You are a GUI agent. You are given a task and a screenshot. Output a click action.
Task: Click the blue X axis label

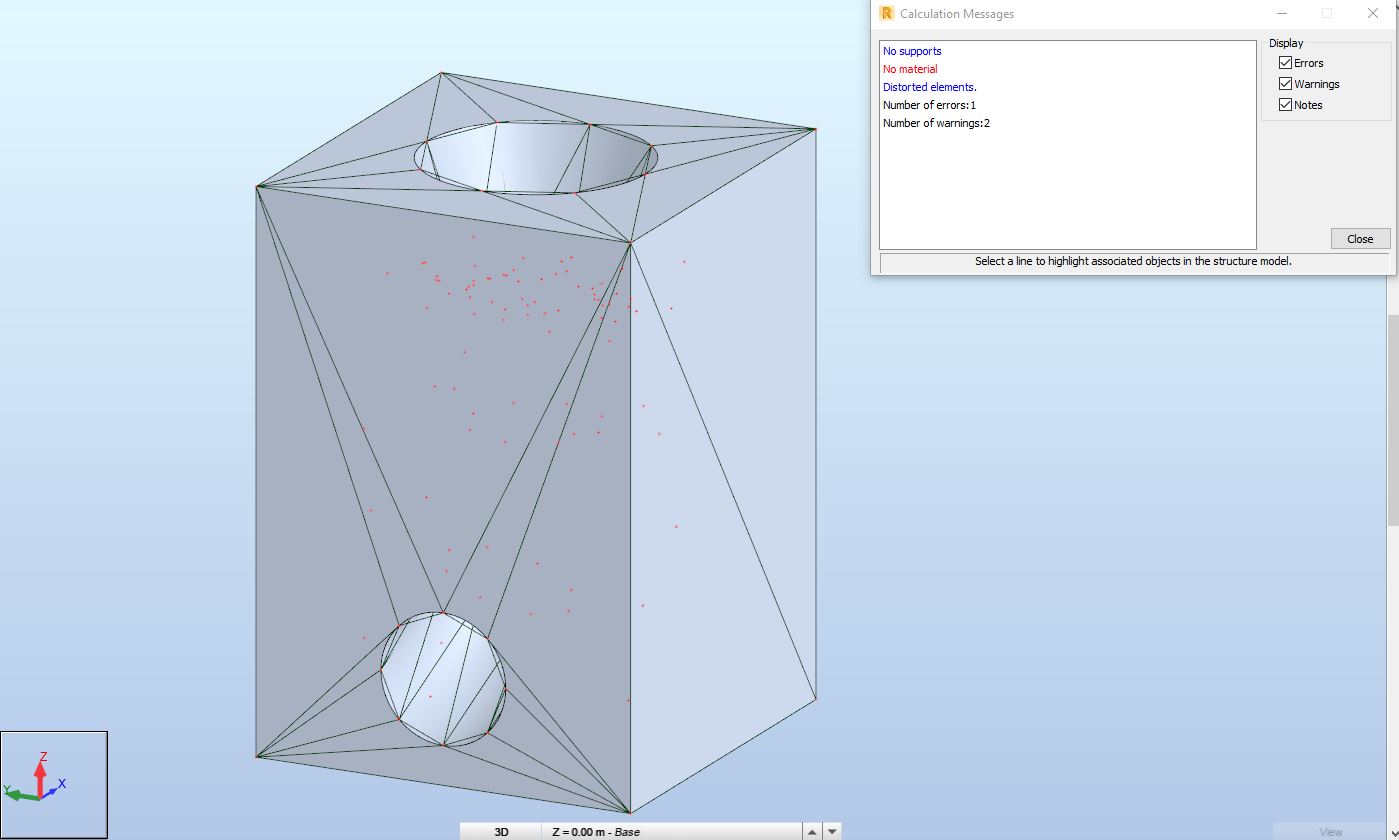coord(62,785)
